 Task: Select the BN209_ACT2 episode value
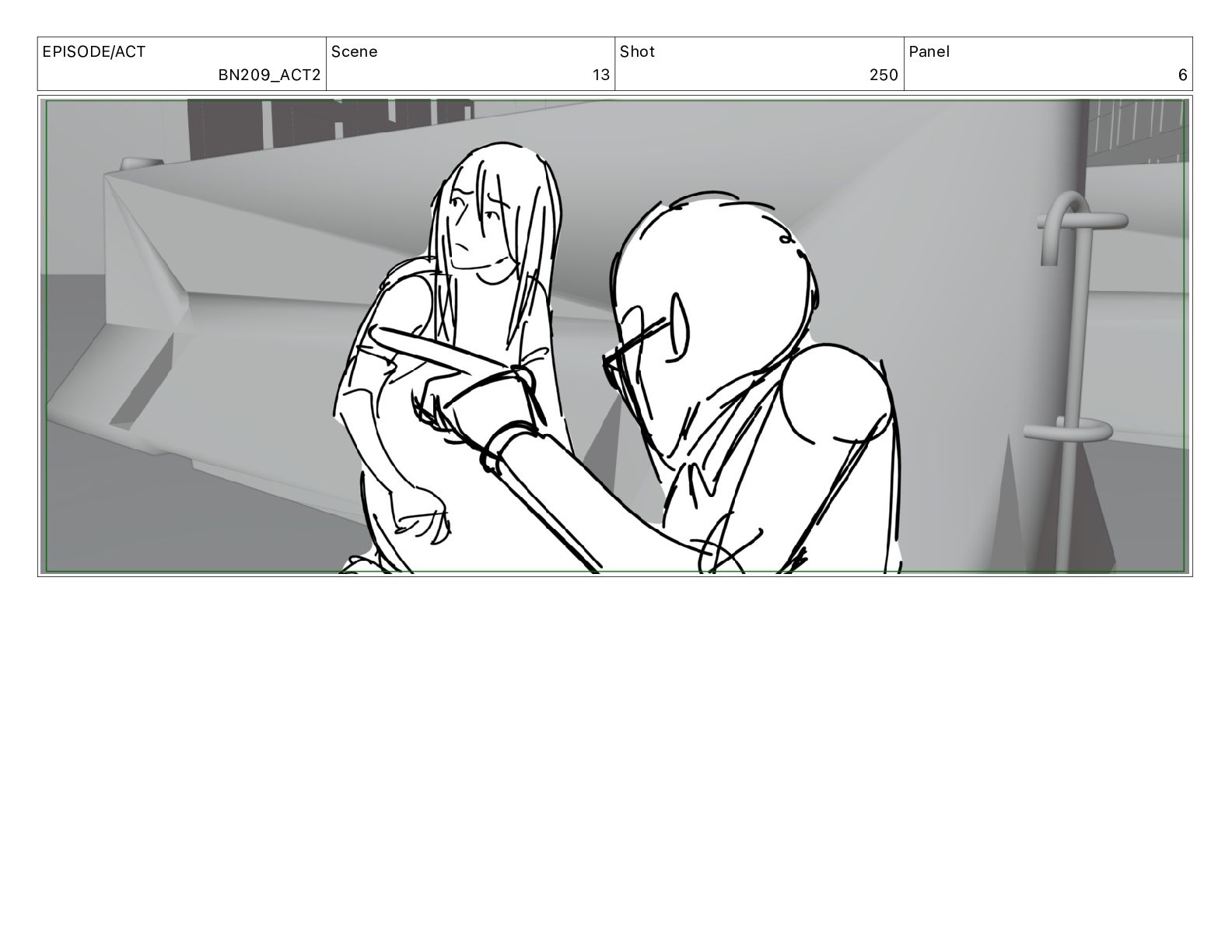[x=269, y=75]
